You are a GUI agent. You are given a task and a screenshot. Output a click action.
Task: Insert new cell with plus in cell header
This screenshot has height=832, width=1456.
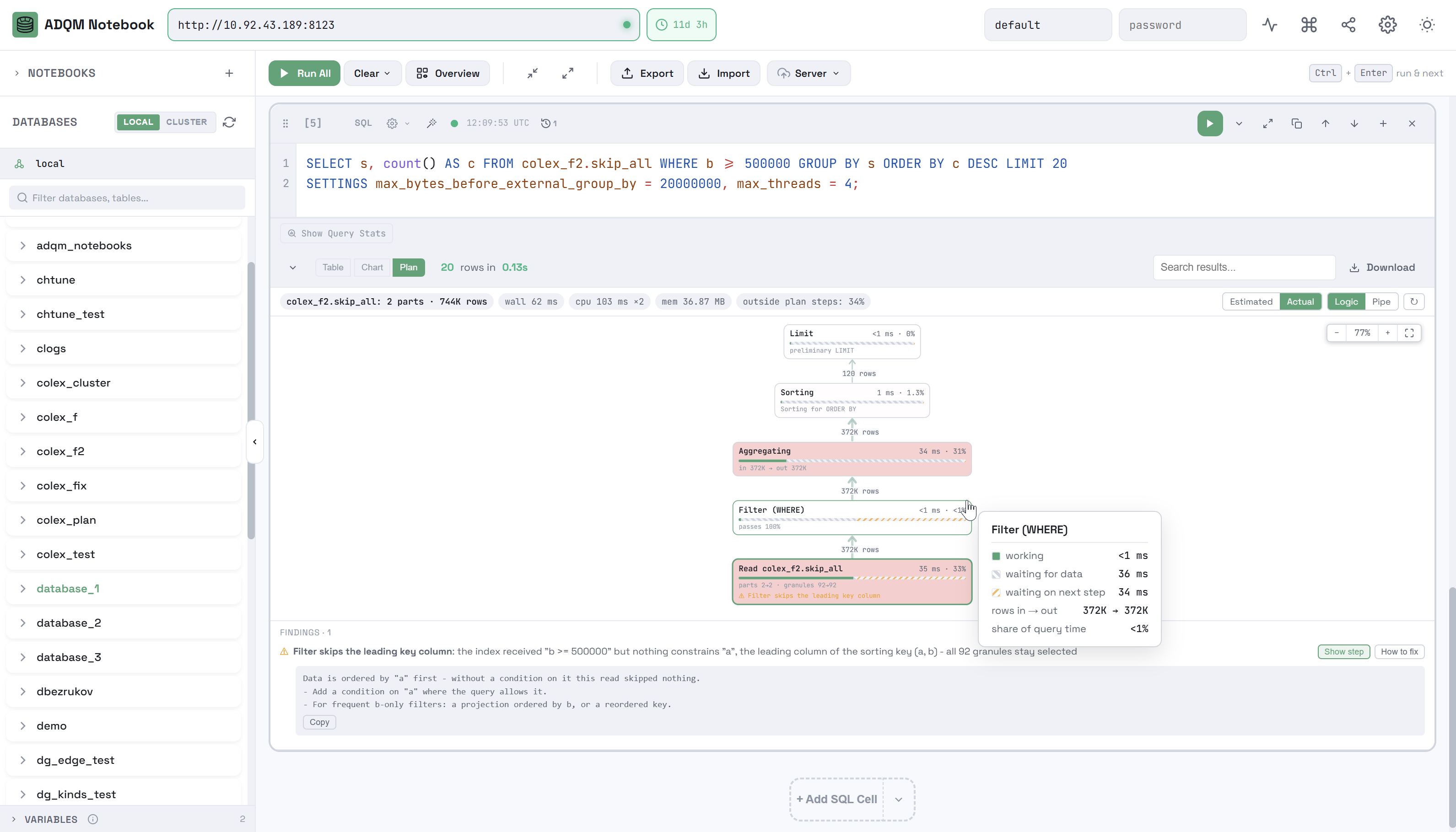tap(1383, 123)
